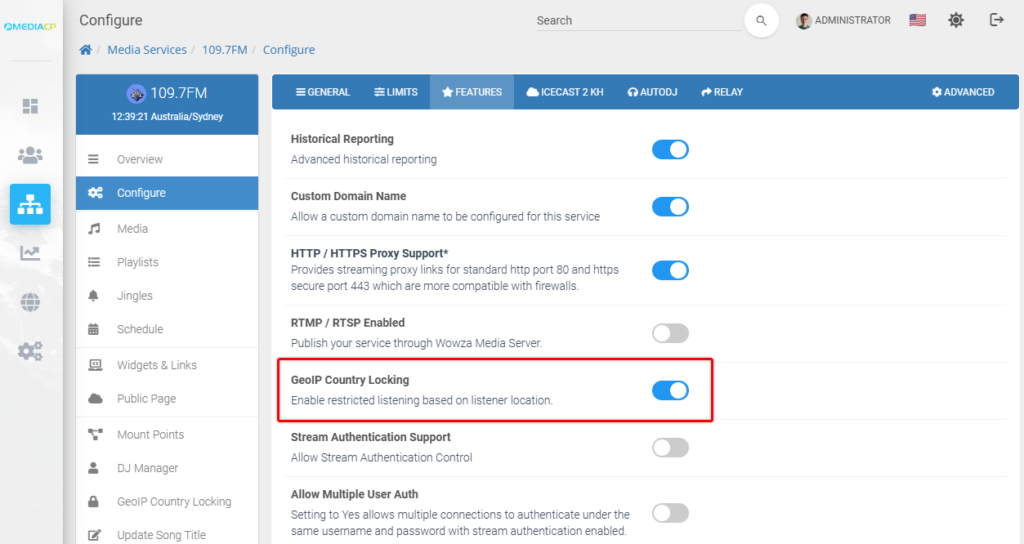Open the AutoDJ tab
Screen dimensions: 1024x544
652,92
